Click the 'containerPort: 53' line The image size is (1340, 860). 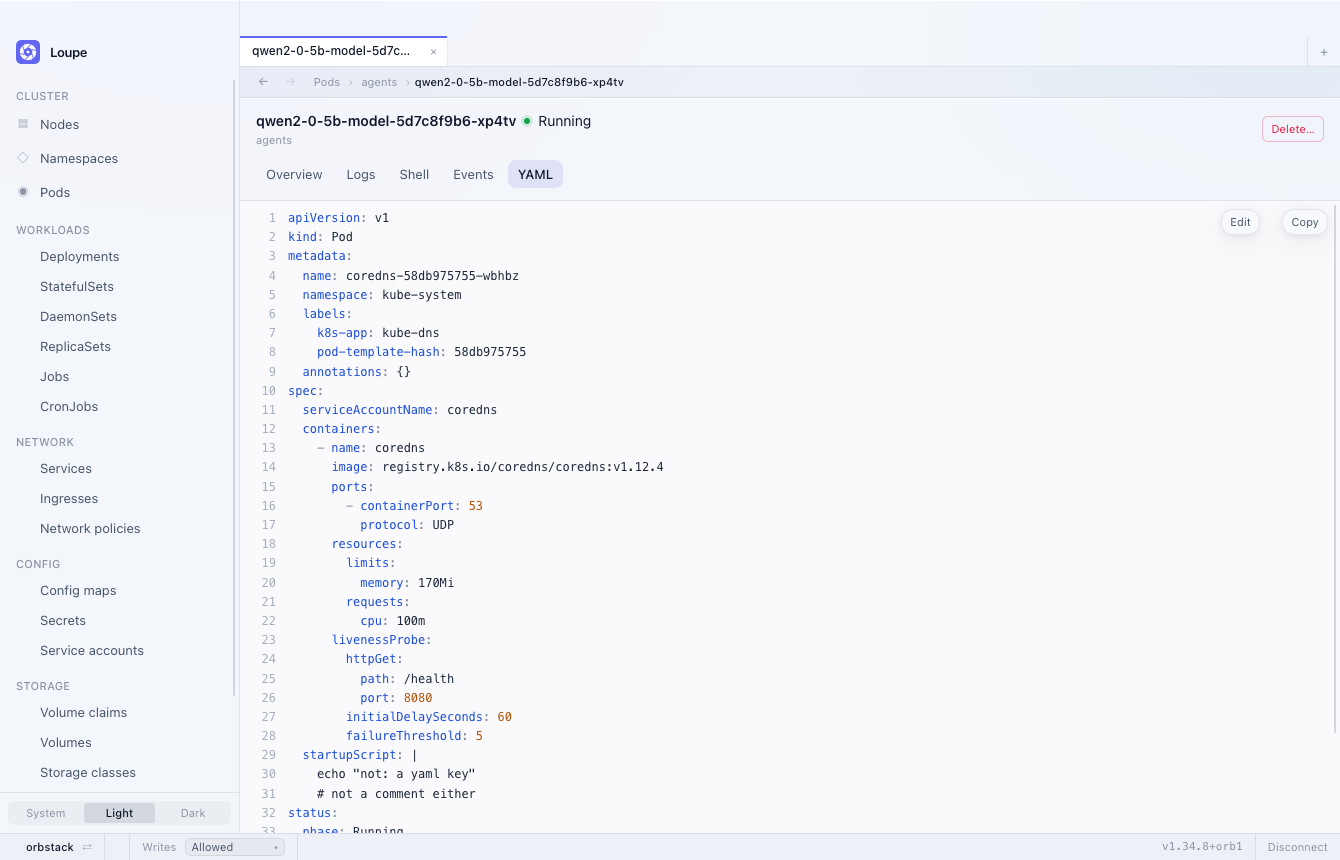pos(414,506)
